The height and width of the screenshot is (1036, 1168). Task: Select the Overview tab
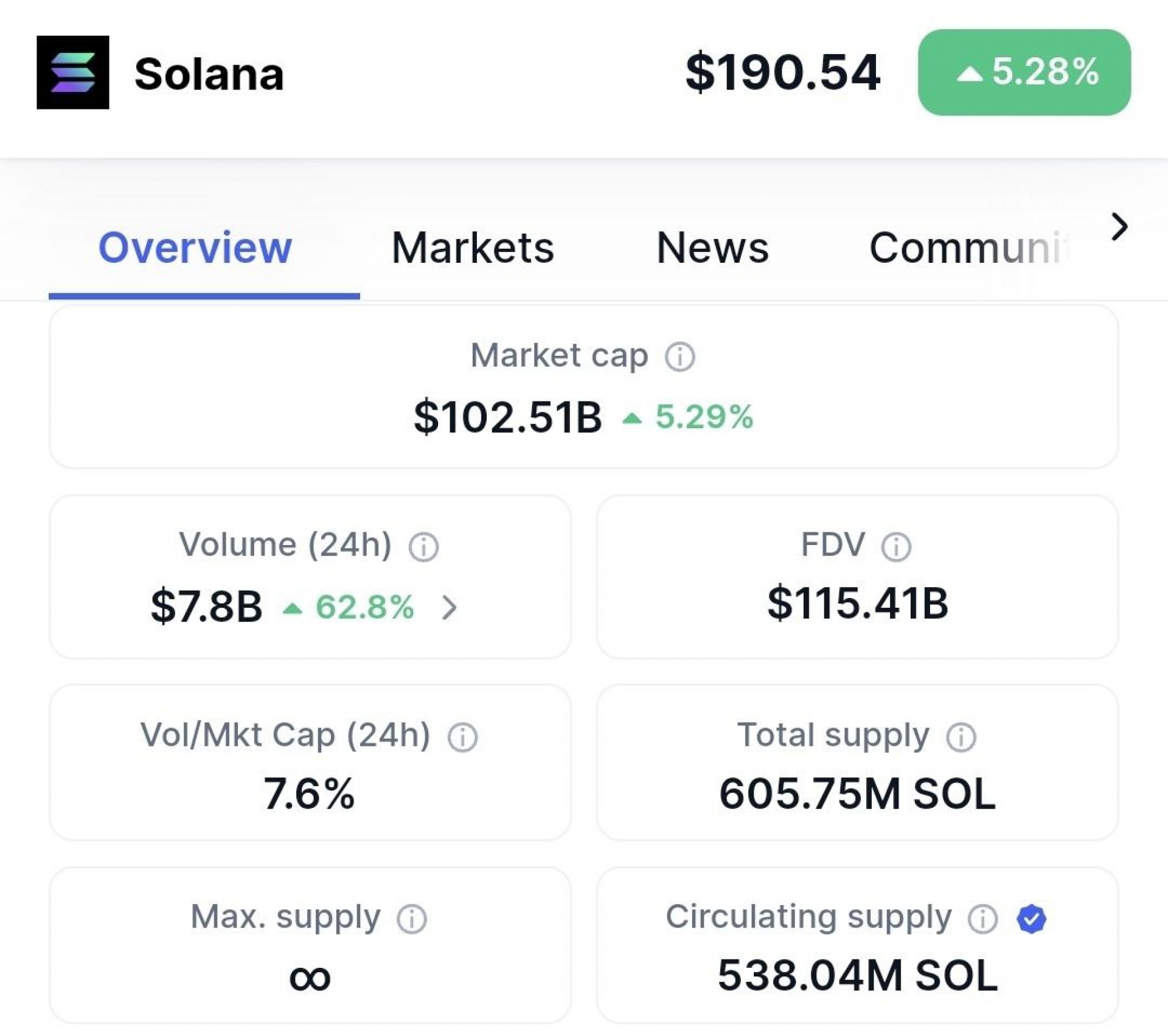point(195,248)
